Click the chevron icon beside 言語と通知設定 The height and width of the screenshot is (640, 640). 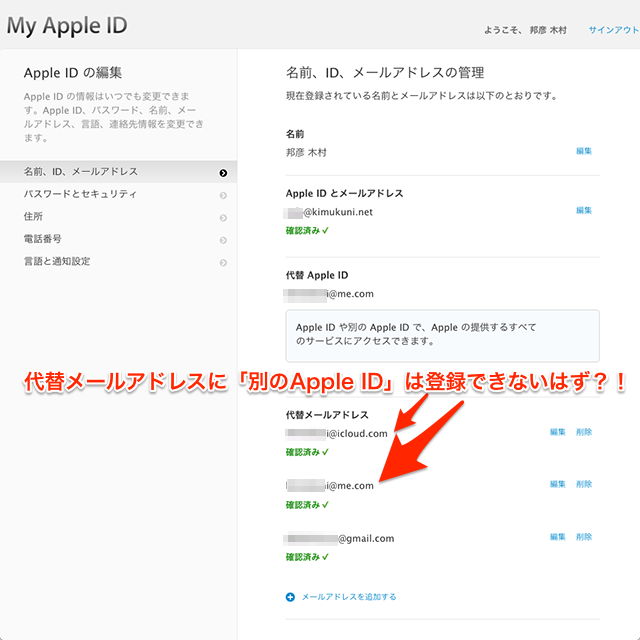pyautogui.click(x=223, y=262)
